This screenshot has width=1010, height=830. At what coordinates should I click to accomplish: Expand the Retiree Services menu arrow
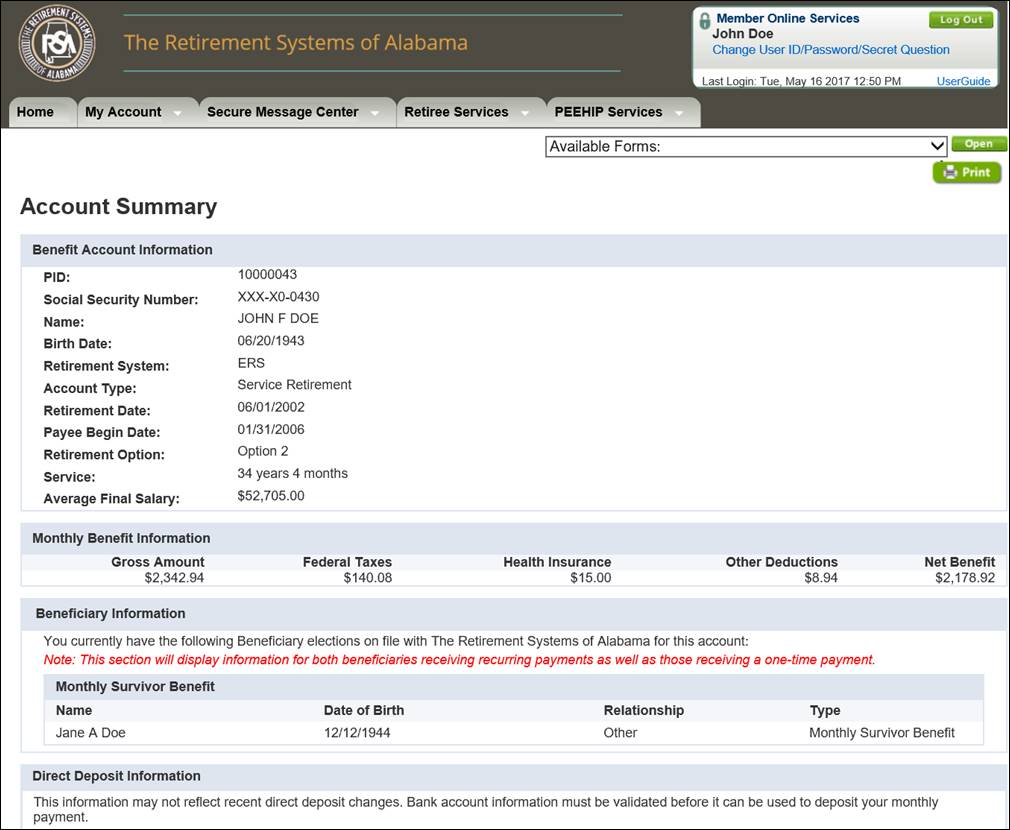pos(524,113)
